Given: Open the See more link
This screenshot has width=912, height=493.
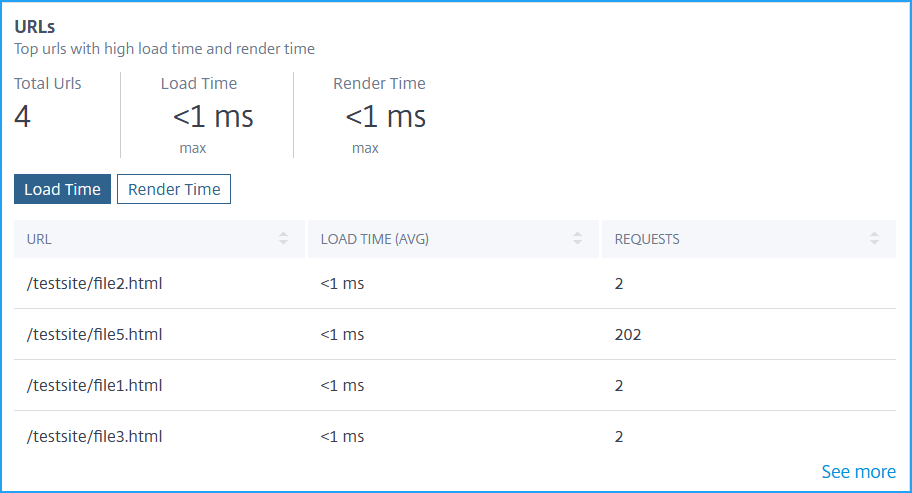Looking at the screenshot, I should [858, 471].
